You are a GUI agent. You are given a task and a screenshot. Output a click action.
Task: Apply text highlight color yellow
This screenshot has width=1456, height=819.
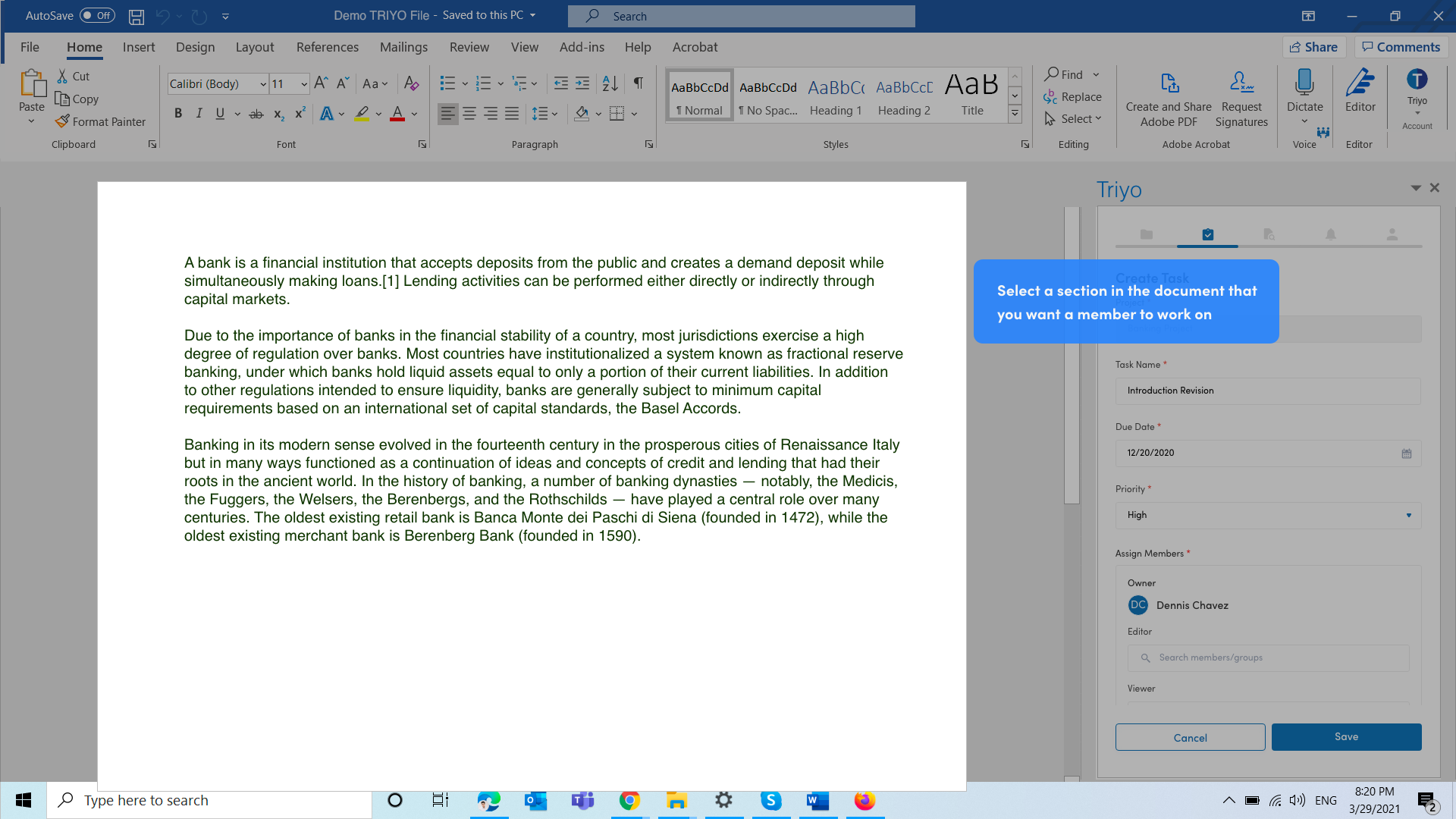click(362, 114)
